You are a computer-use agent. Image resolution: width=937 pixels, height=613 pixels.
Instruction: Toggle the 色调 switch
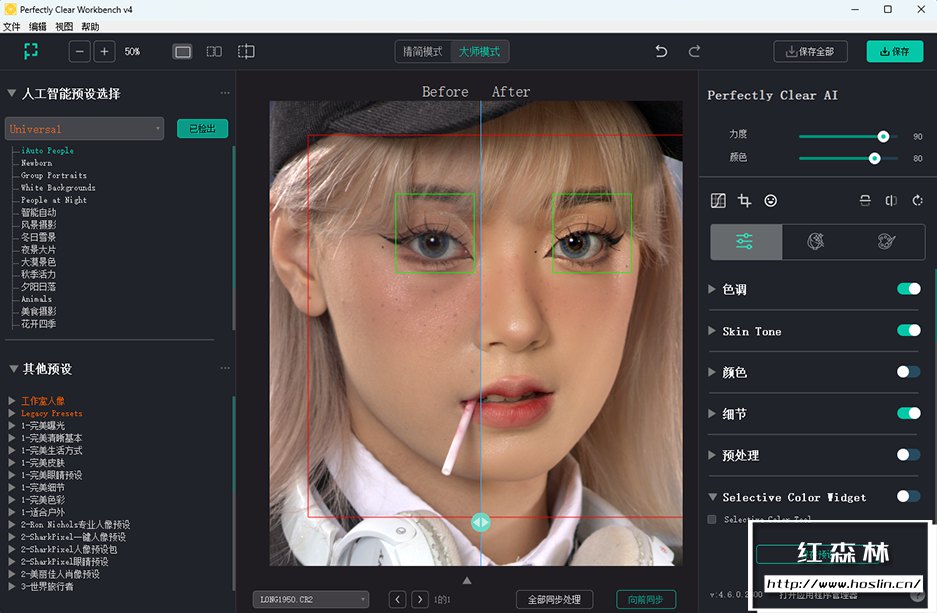click(x=908, y=289)
